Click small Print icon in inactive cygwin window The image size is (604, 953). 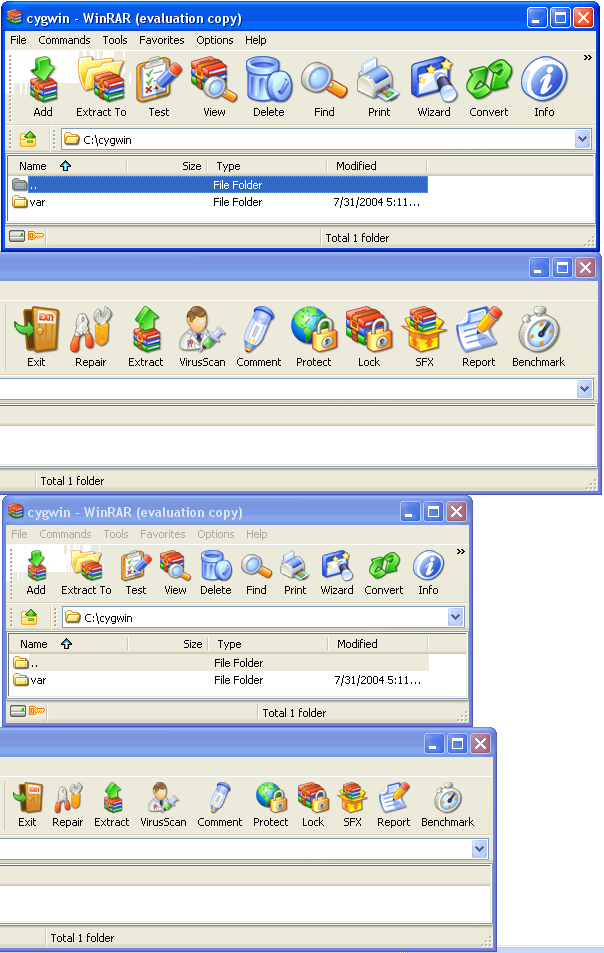(295, 566)
